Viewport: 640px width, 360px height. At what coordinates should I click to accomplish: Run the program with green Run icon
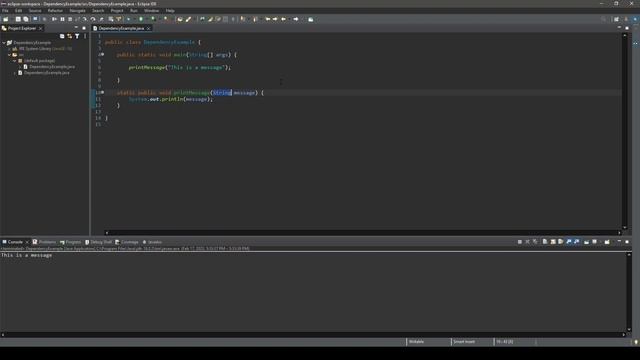141,19
